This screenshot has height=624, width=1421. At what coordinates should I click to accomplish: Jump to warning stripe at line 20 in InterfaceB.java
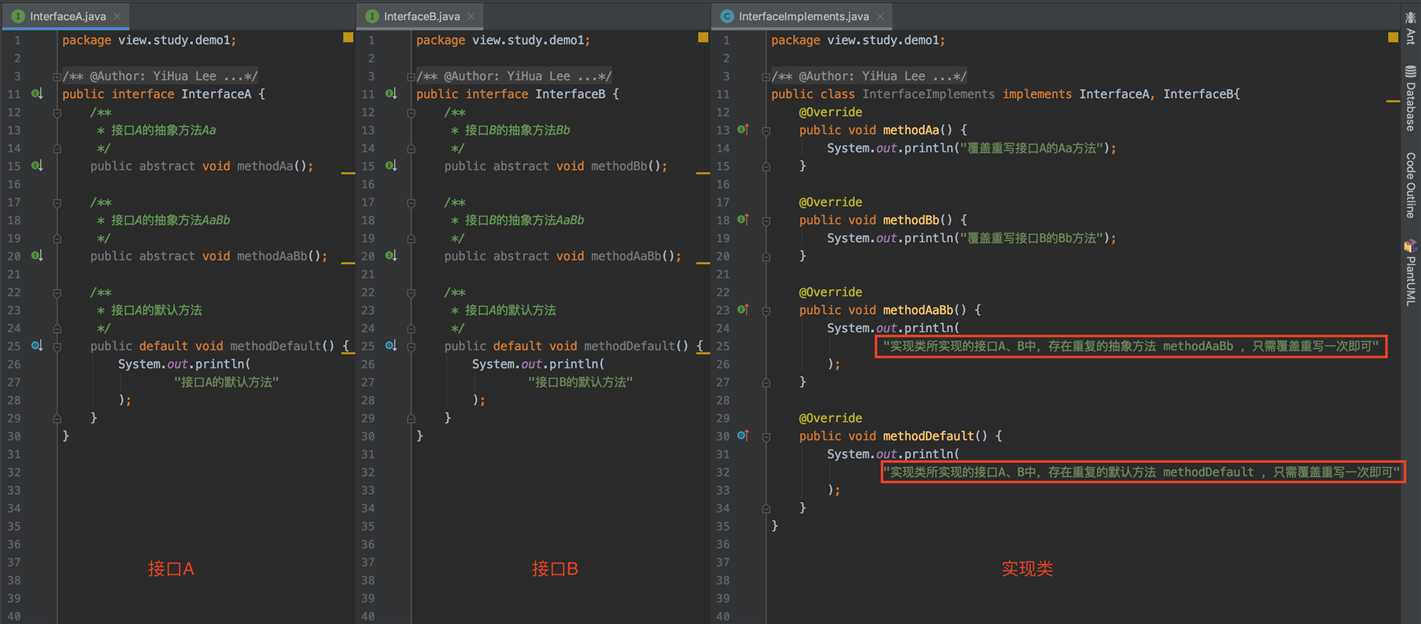pos(702,263)
